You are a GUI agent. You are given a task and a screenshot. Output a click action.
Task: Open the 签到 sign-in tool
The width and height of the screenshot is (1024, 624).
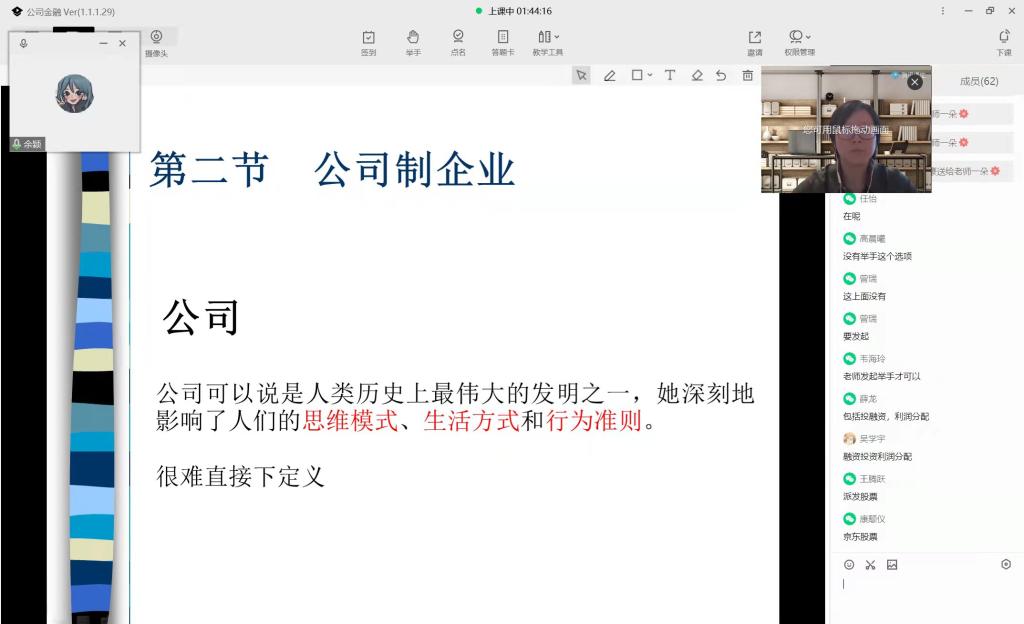pos(368,42)
